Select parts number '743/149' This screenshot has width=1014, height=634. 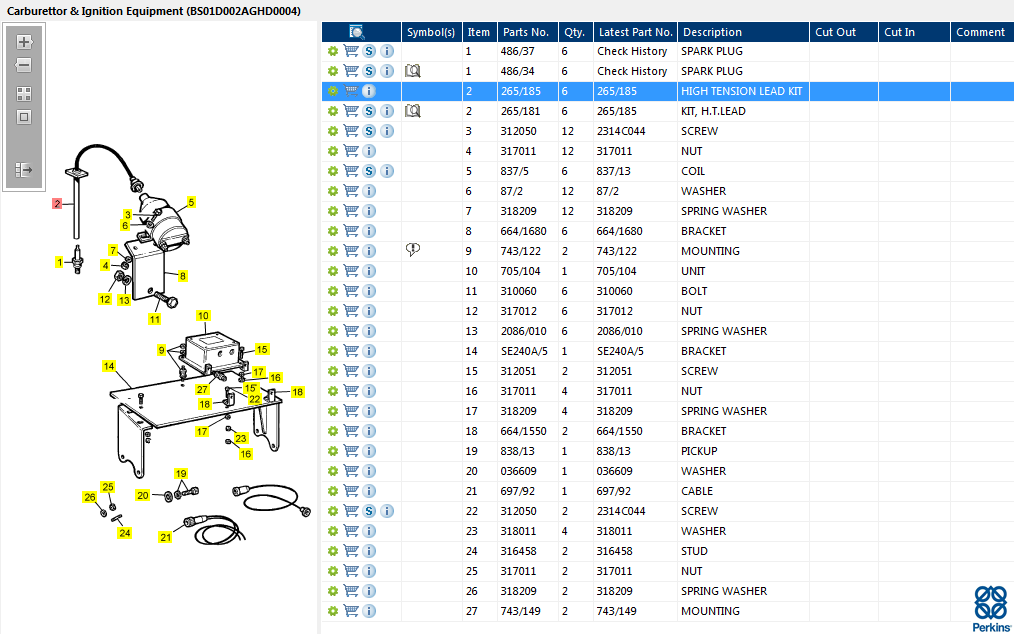[x=522, y=611]
